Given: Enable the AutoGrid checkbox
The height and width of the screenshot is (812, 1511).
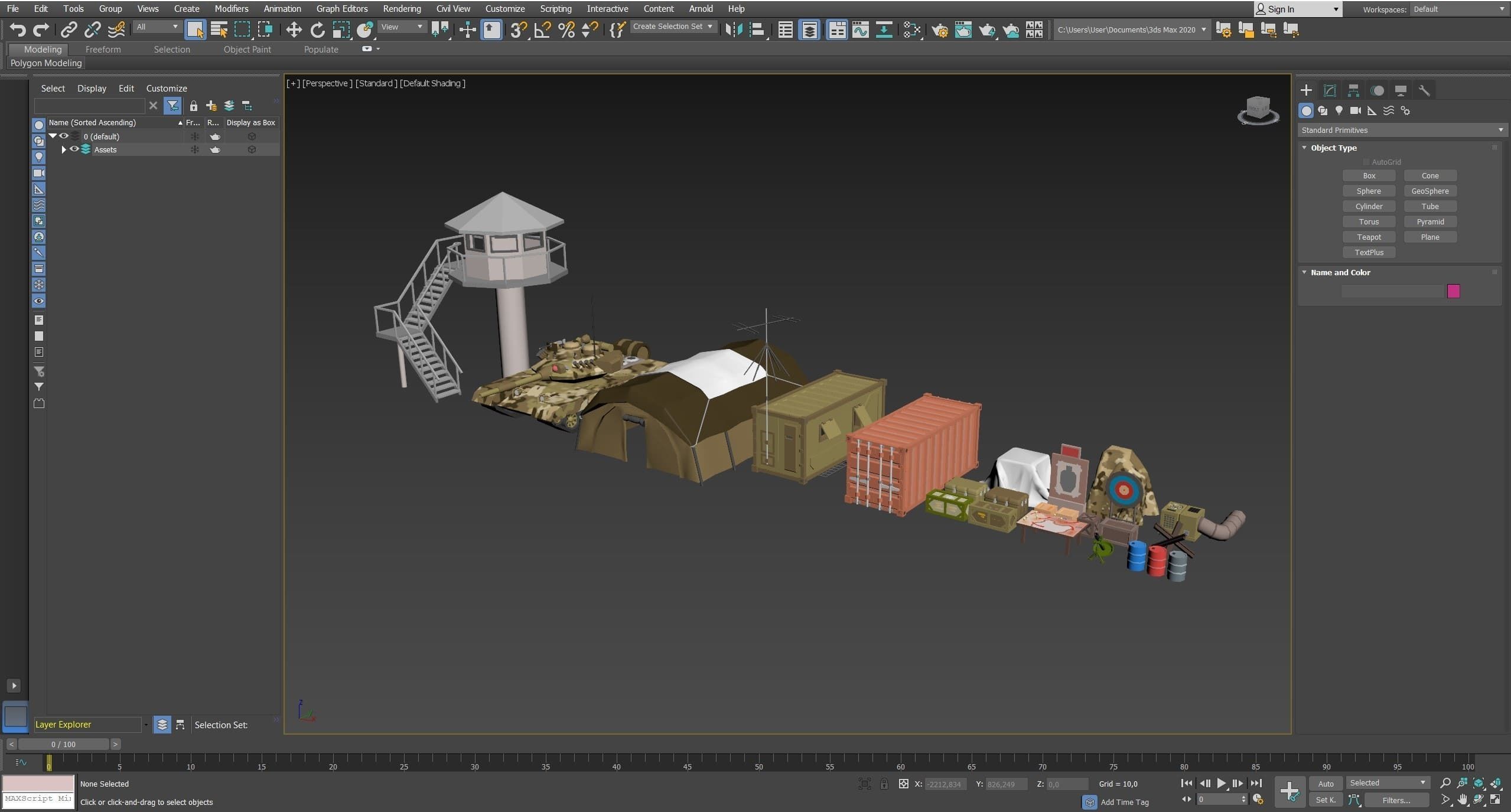Looking at the screenshot, I should click(1366, 162).
